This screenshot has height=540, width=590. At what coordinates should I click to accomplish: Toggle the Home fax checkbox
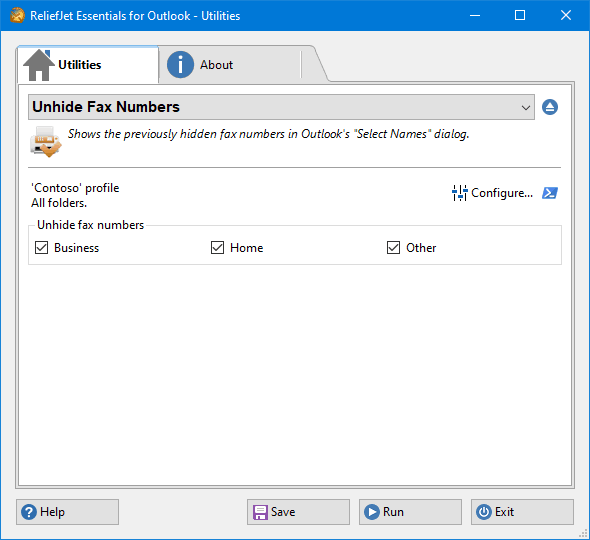217,248
